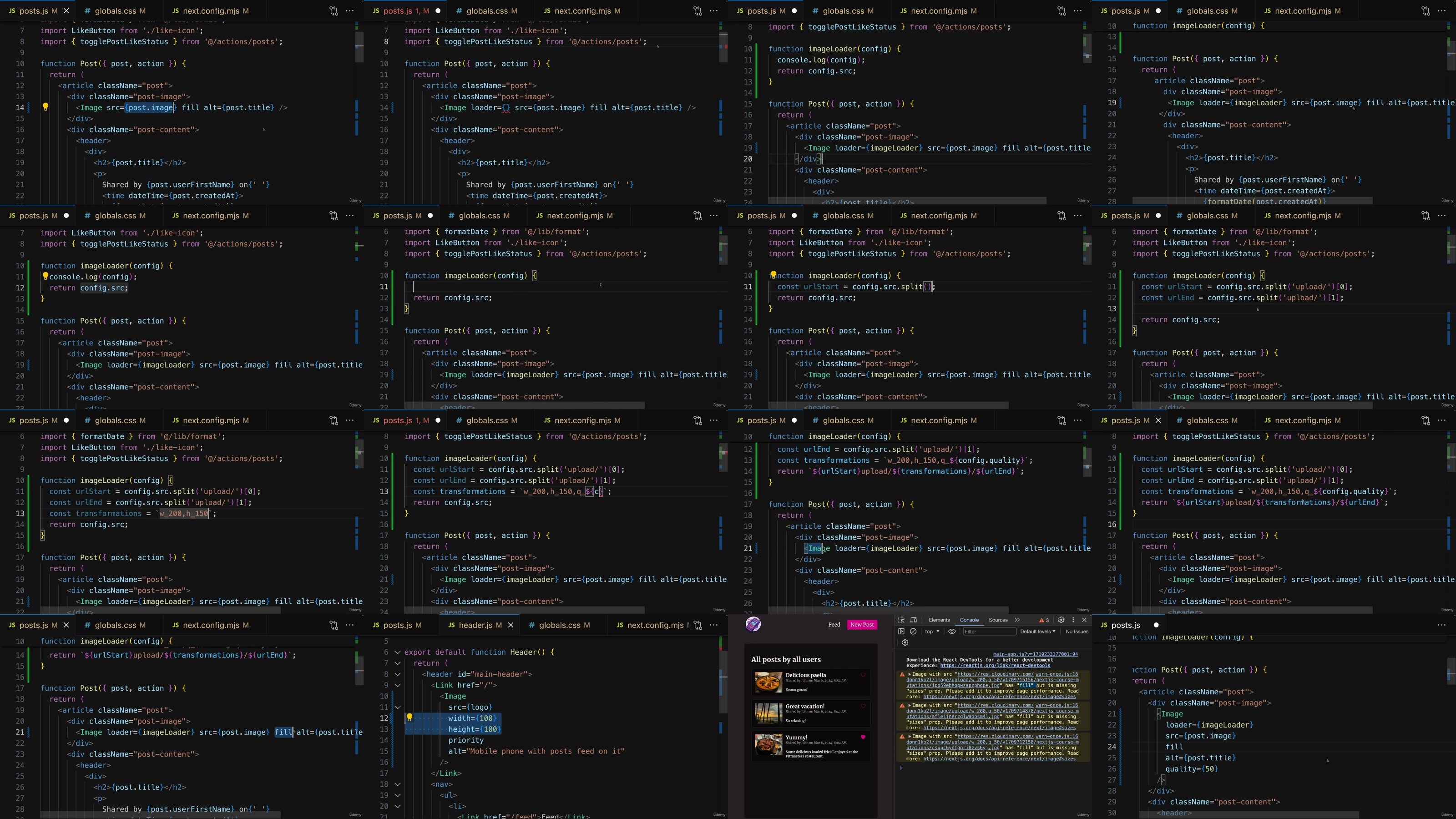Click the DevTools warnings count badge
1456x819 pixels.
point(1044,620)
